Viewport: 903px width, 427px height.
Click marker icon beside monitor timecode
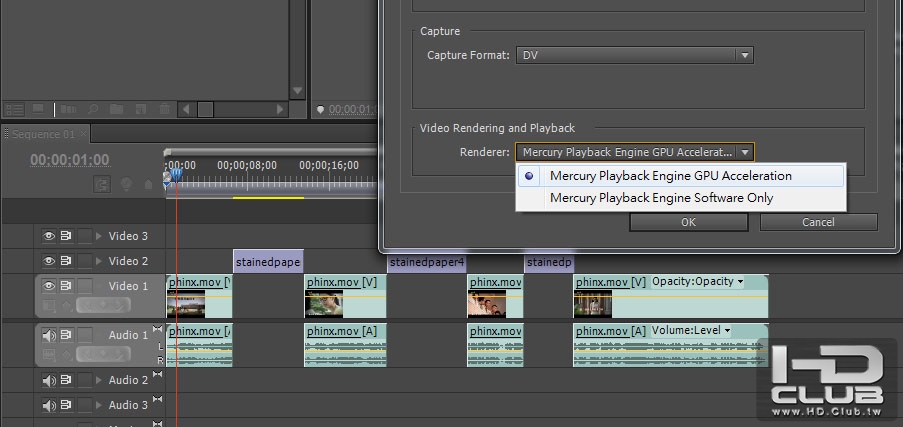tap(321, 109)
